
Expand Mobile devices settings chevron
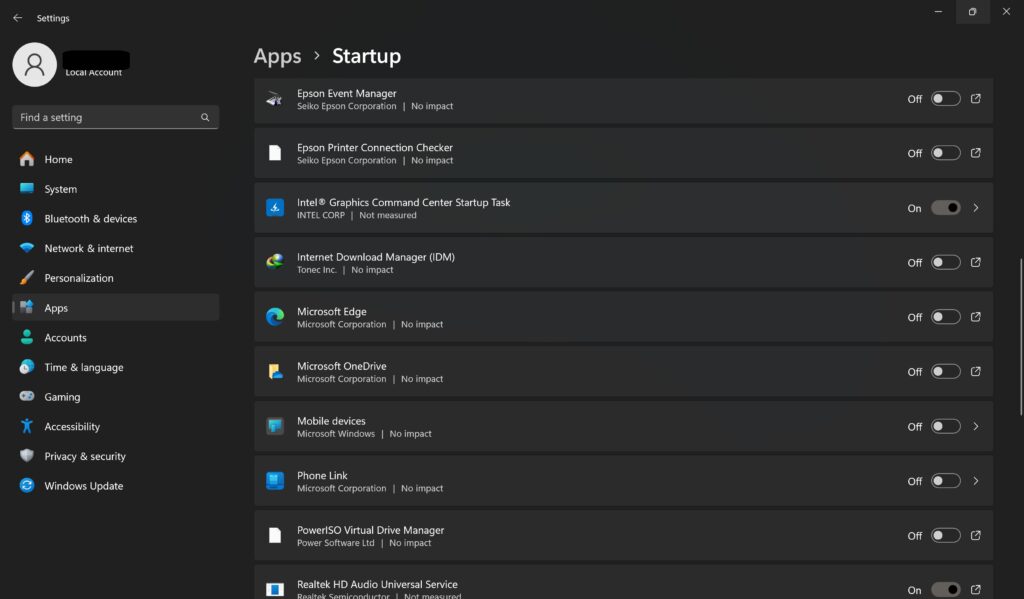click(x=976, y=427)
